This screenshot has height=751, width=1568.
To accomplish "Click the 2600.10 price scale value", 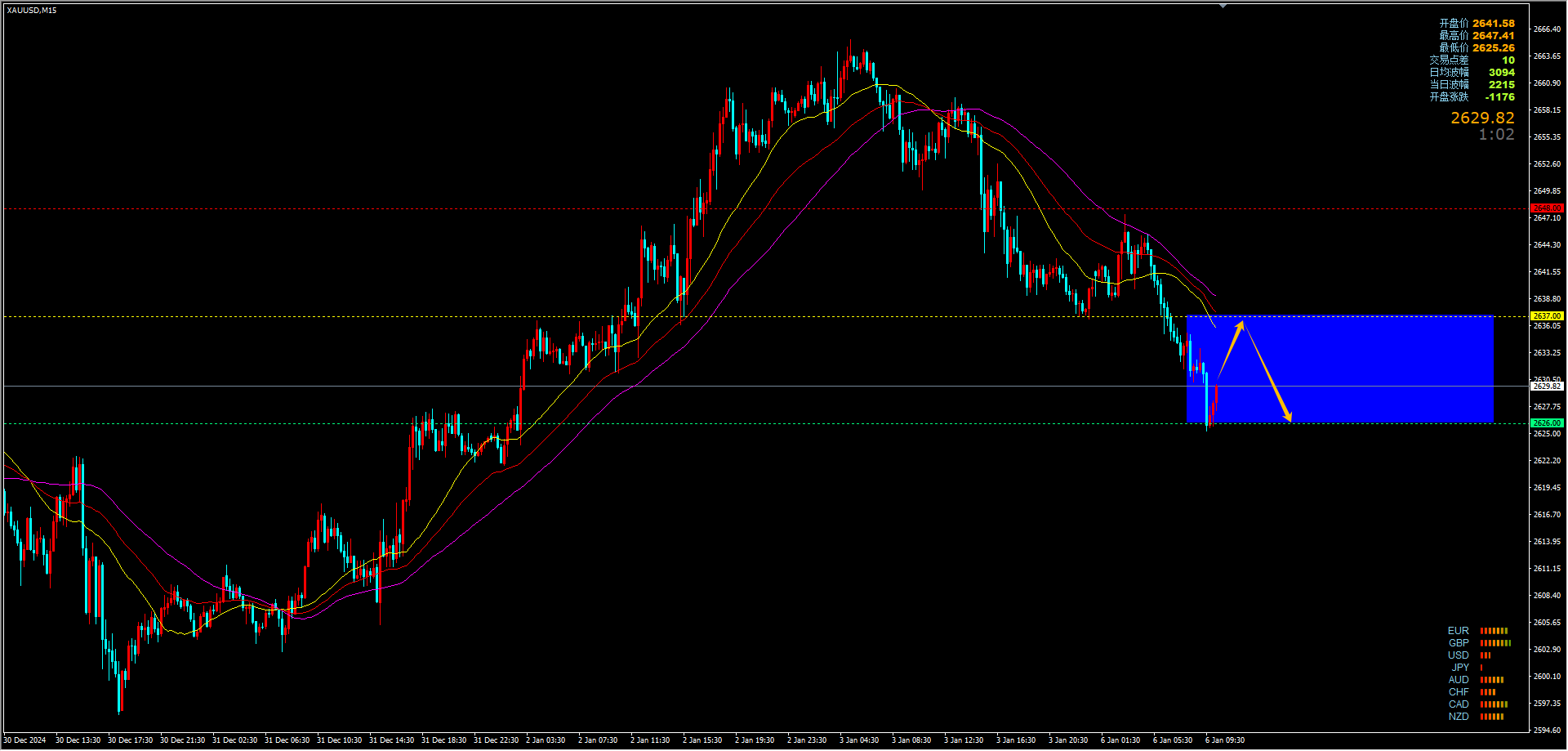I will pos(1547,677).
